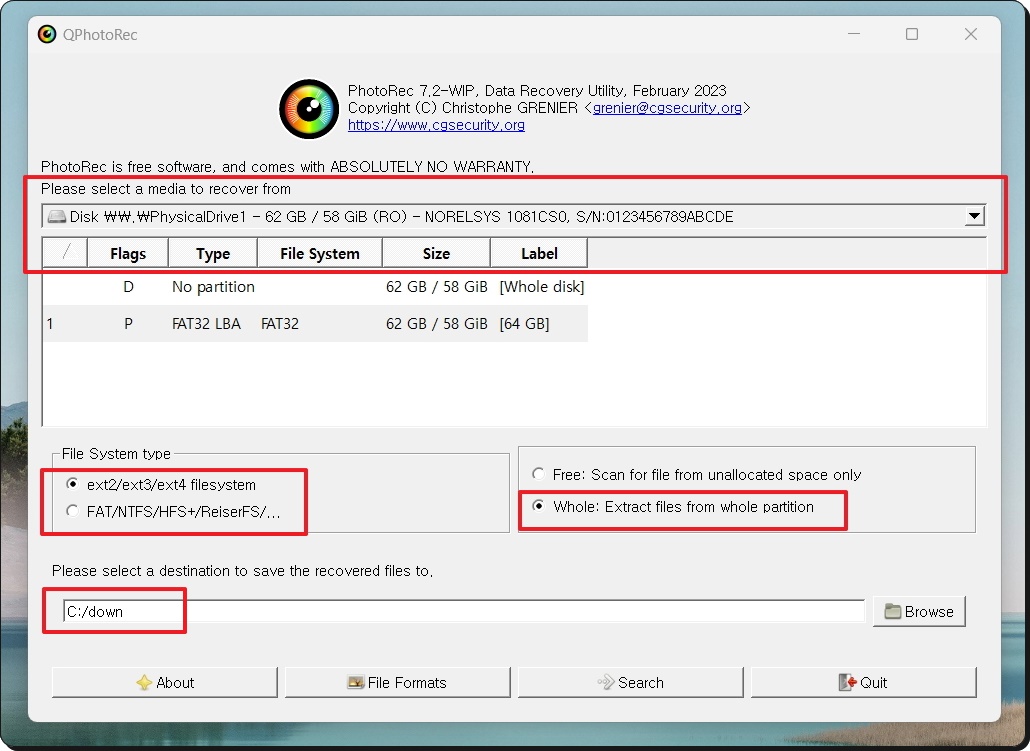Sort by the Size column header
The height and width of the screenshot is (751, 1030).
(436, 254)
